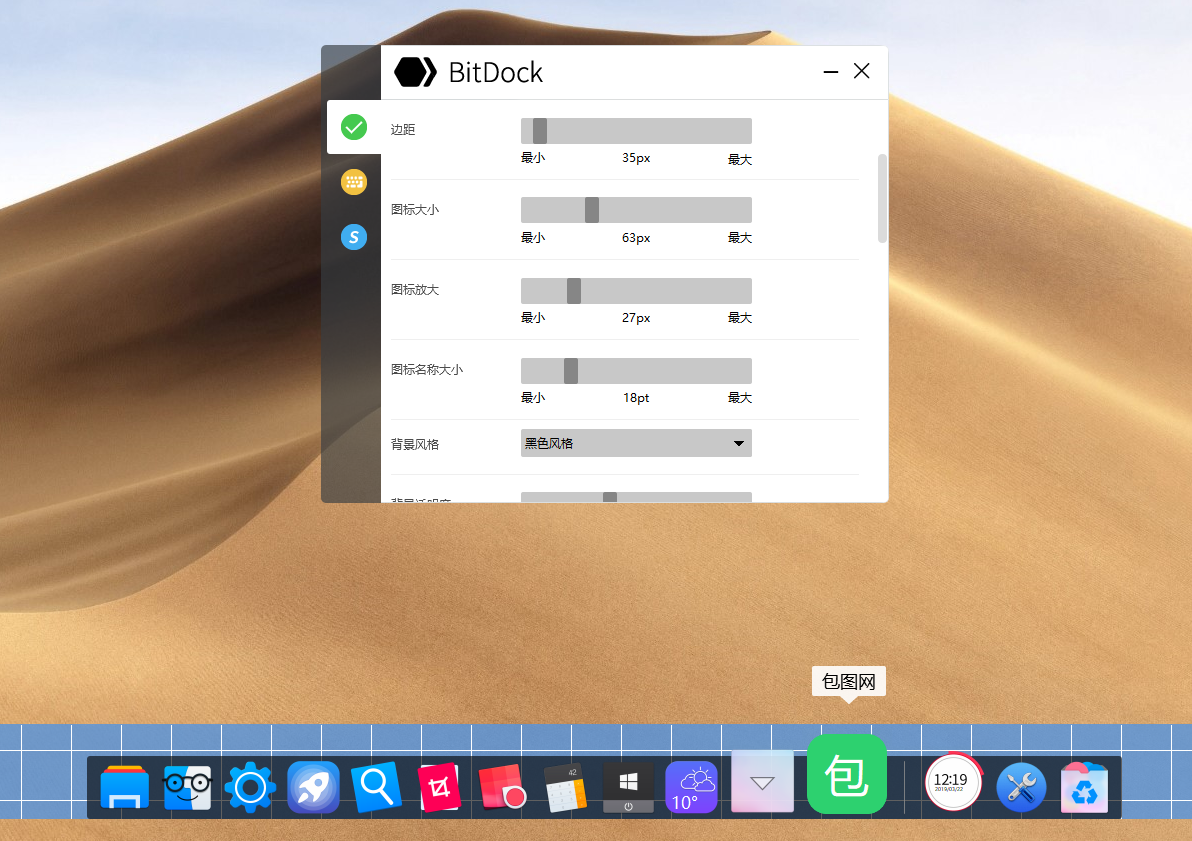Click the settings panel vertical scrollbar
Viewport: 1192px width, 841px height.
point(883,198)
